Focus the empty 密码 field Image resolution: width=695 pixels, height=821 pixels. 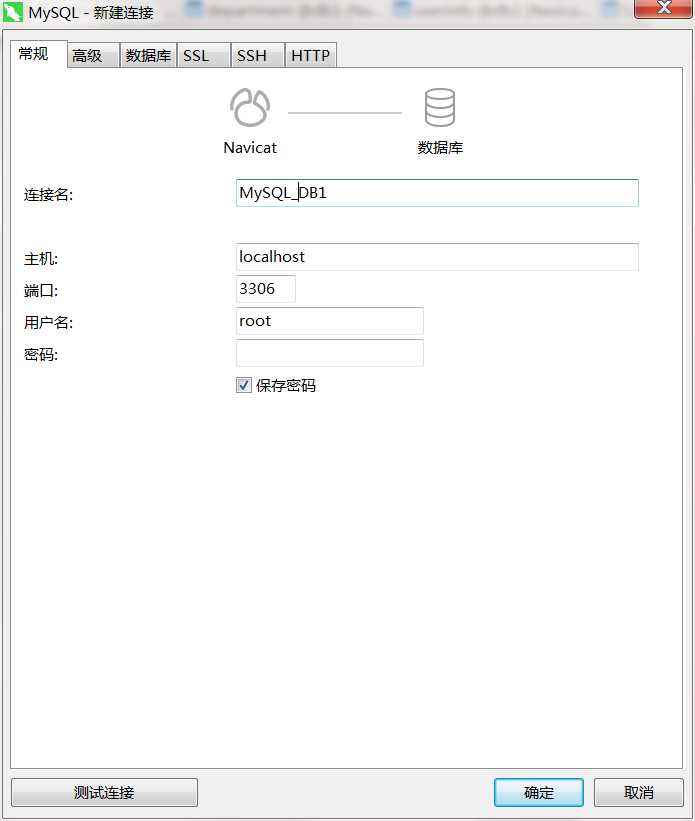click(x=329, y=352)
